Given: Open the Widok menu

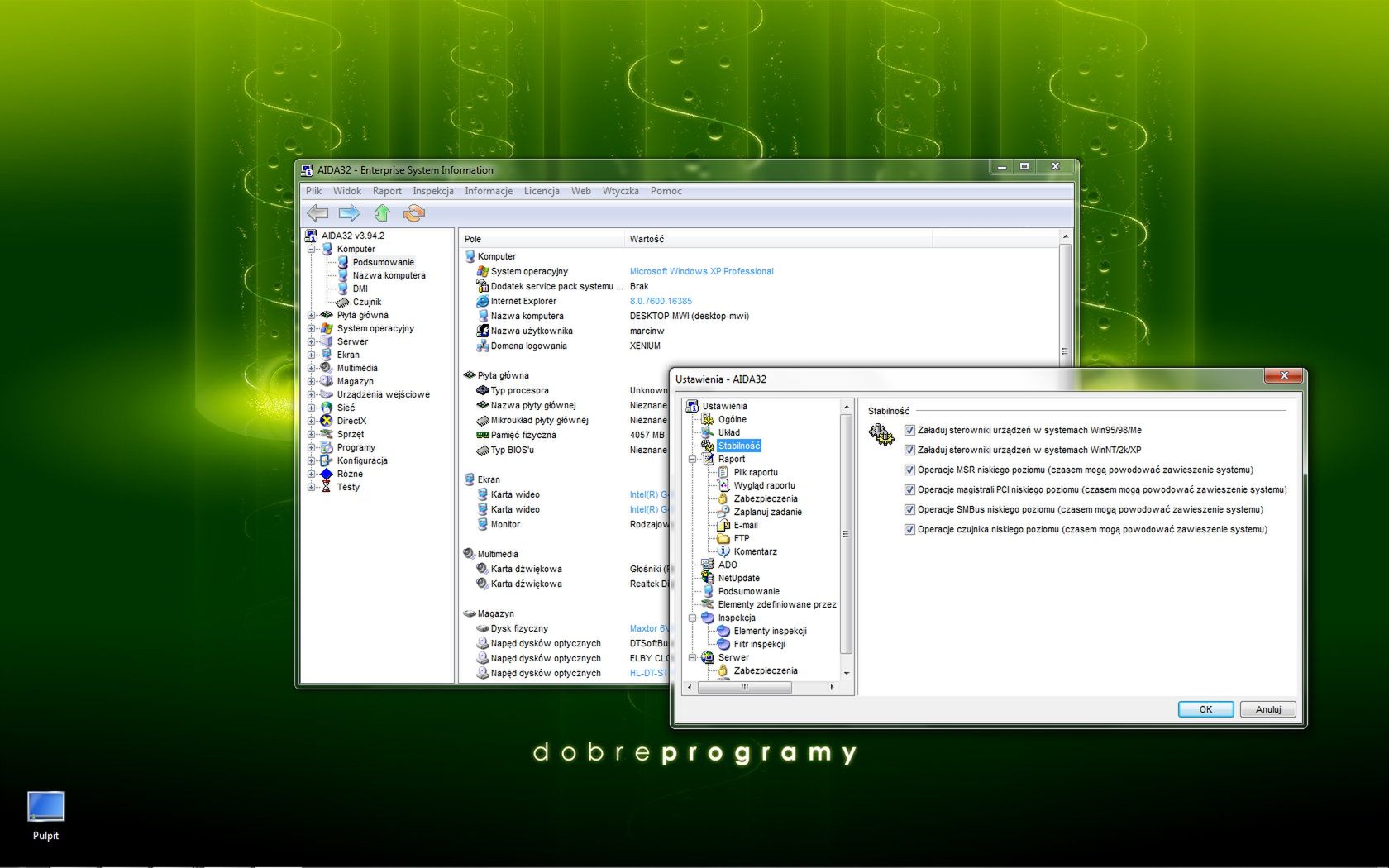Looking at the screenshot, I should point(347,191).
